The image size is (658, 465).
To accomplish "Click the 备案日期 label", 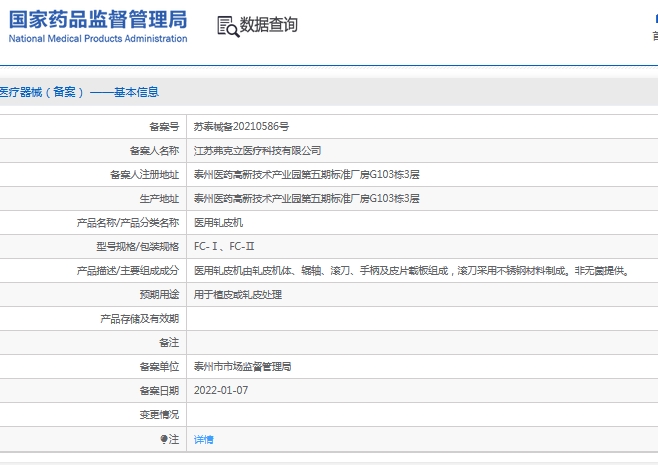I will [159, 390].
